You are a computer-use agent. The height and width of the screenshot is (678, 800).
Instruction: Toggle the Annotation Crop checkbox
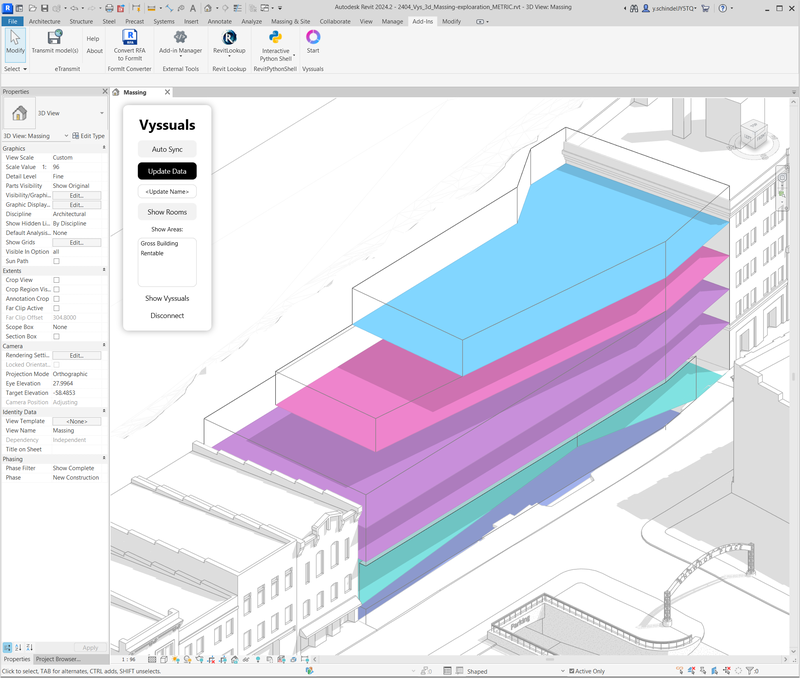pos(57,299)
